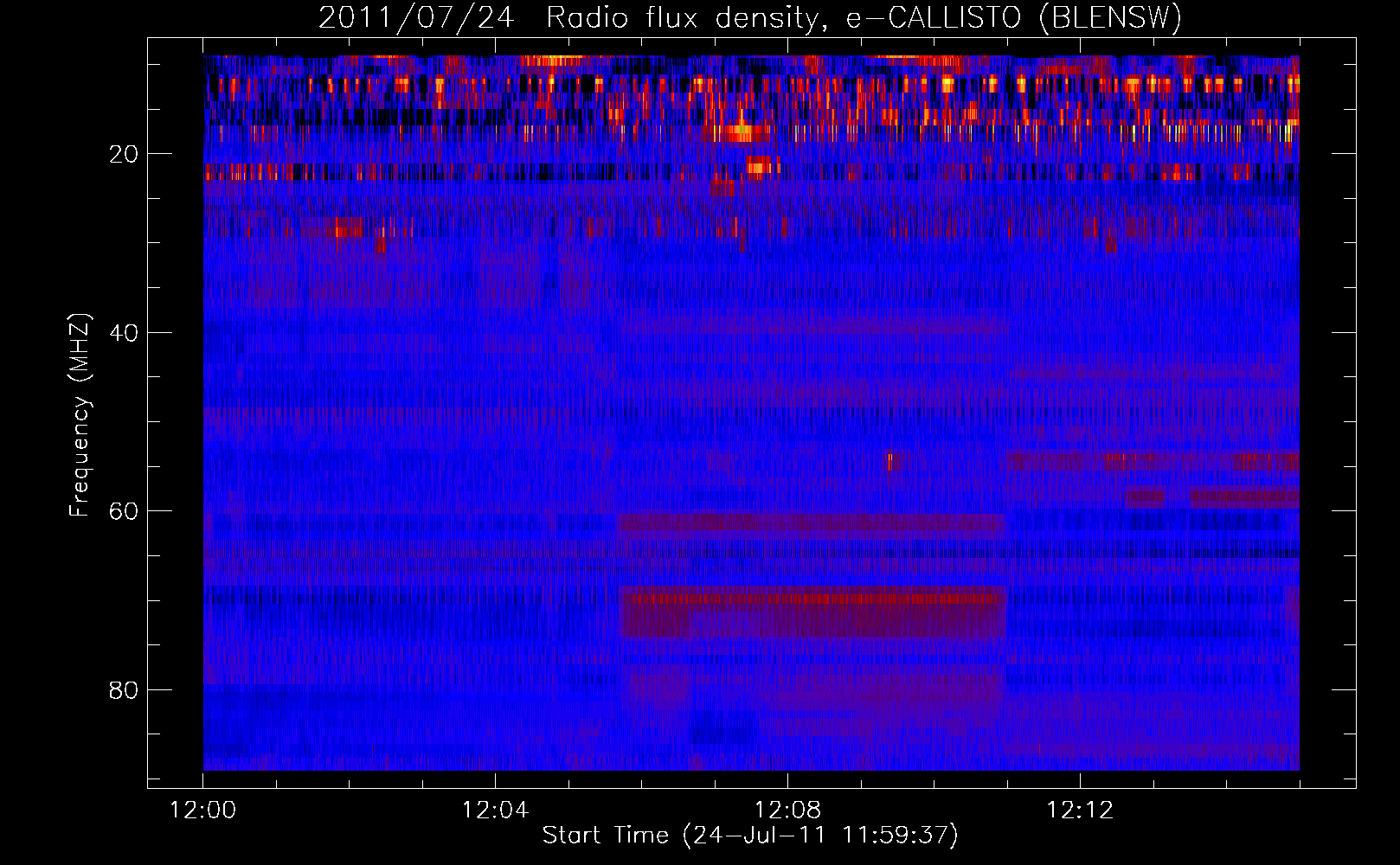The height and width of the screenshot is (865, 1400).
Task: Click the 12:00 time tick label
Action: point(203,811)
